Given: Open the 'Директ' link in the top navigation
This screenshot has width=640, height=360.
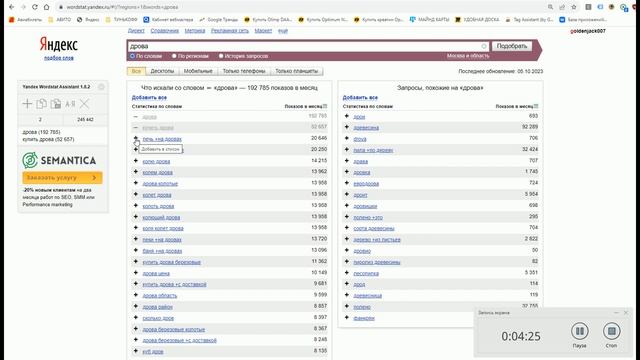Looking at the screenshot, I should pos(136,31).
